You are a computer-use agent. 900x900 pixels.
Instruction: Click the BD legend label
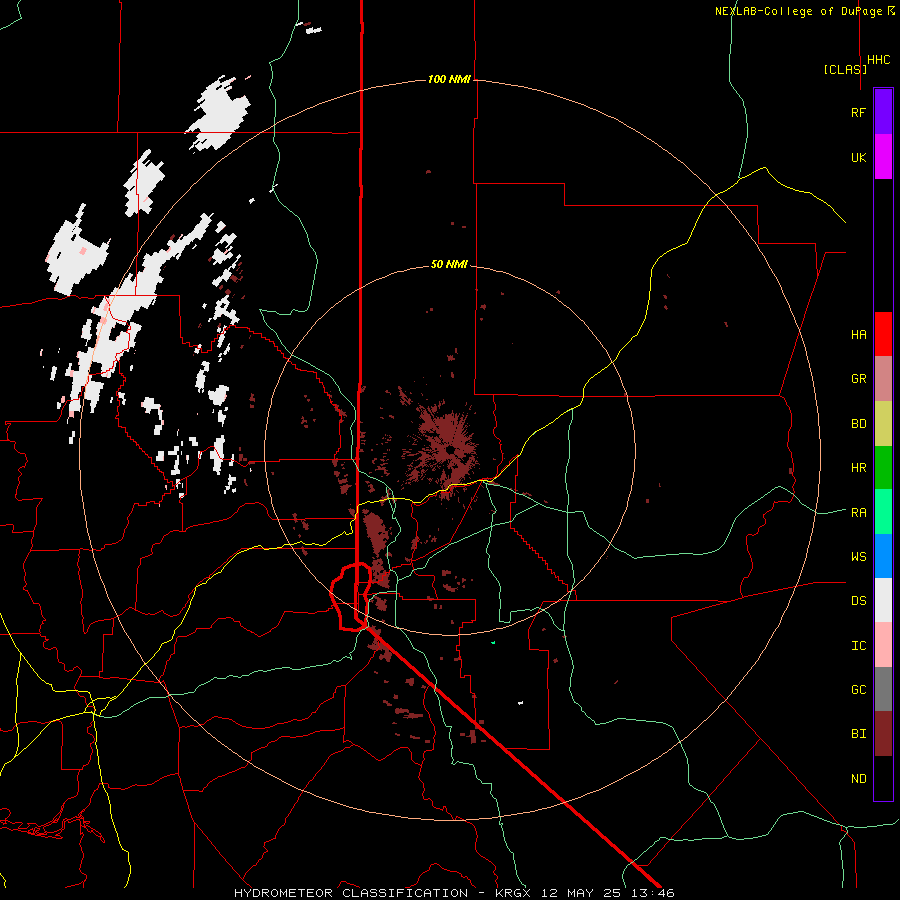(858, 424)
